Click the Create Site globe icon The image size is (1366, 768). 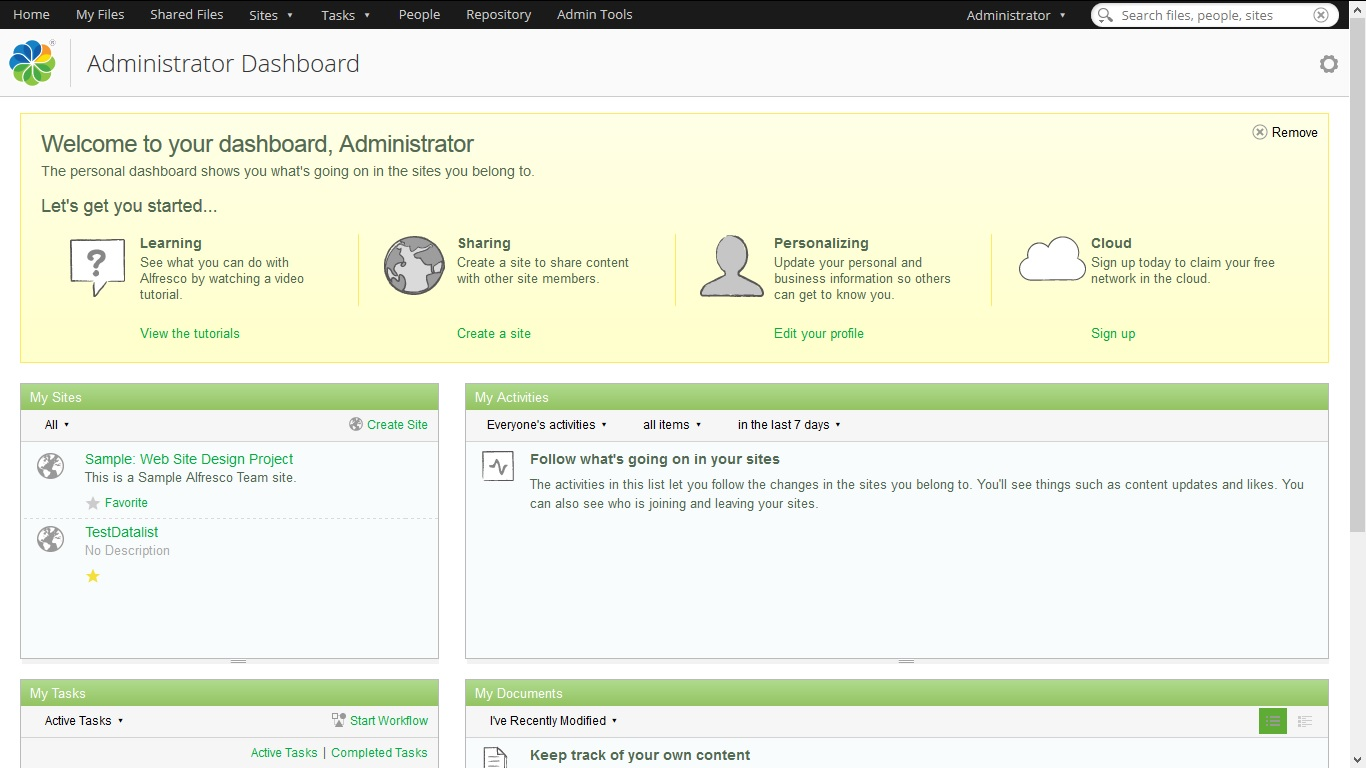pyautogui.click(x=356, y=424)
